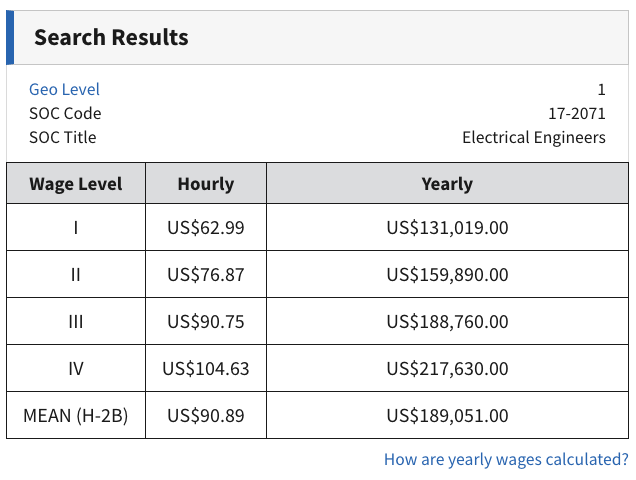Click hourly wage US$104.63

pos(205,369)
